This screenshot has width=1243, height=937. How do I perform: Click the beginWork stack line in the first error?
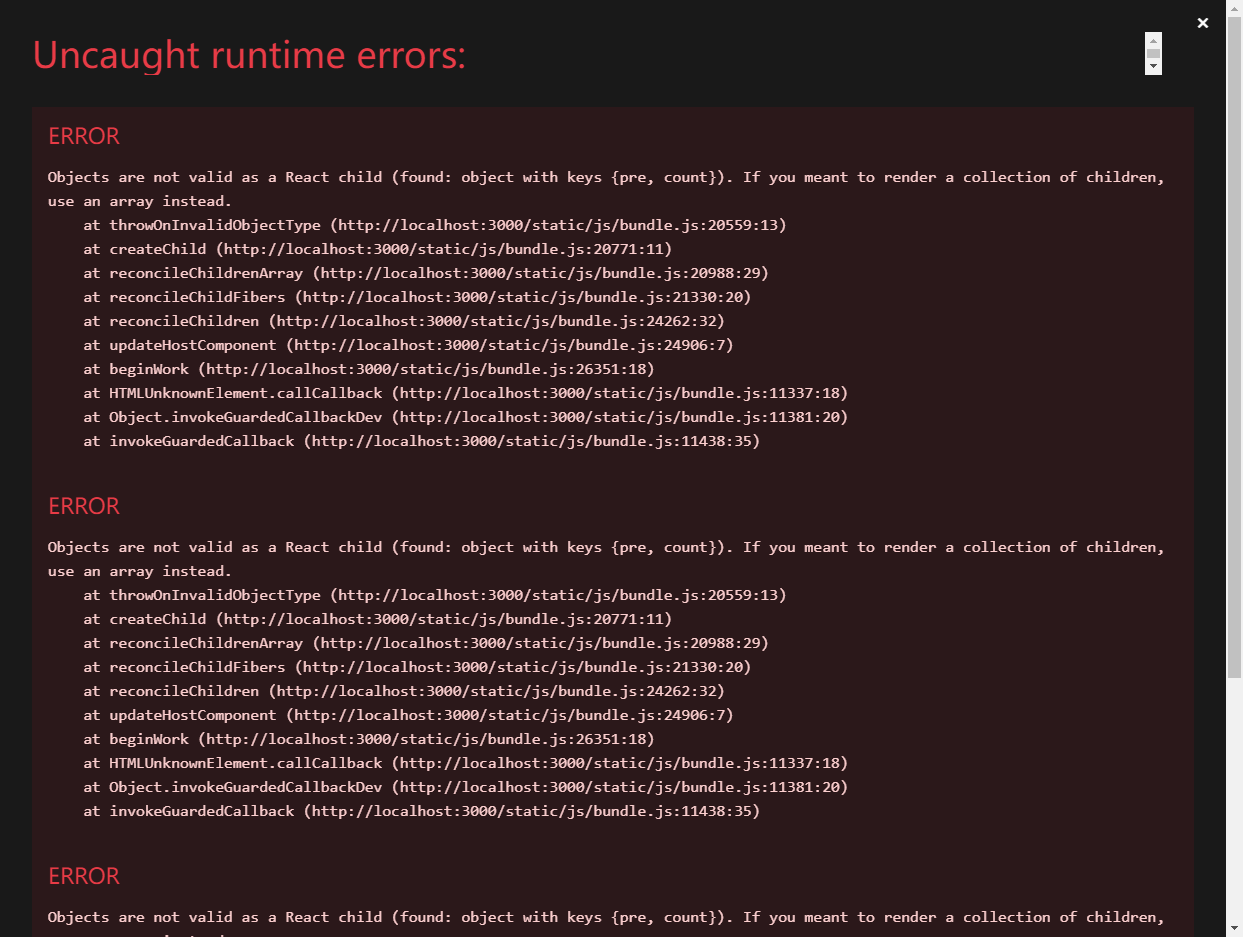[369, 369]
